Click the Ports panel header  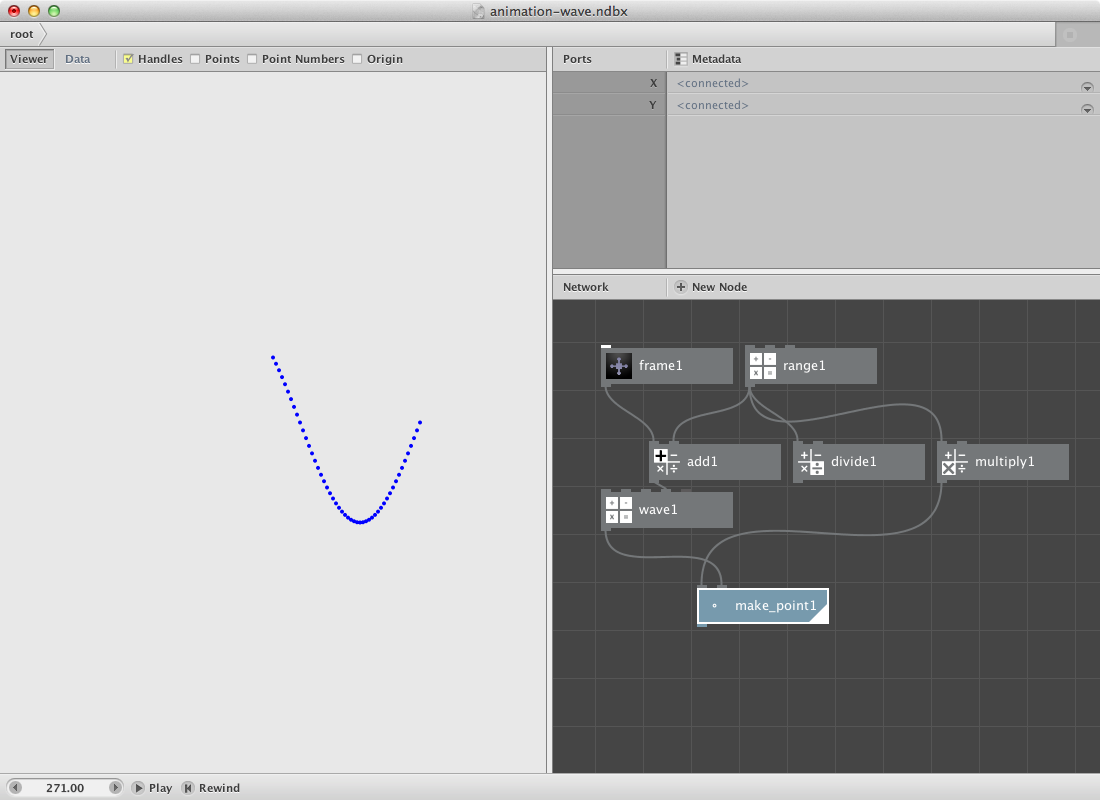point(577,59)
